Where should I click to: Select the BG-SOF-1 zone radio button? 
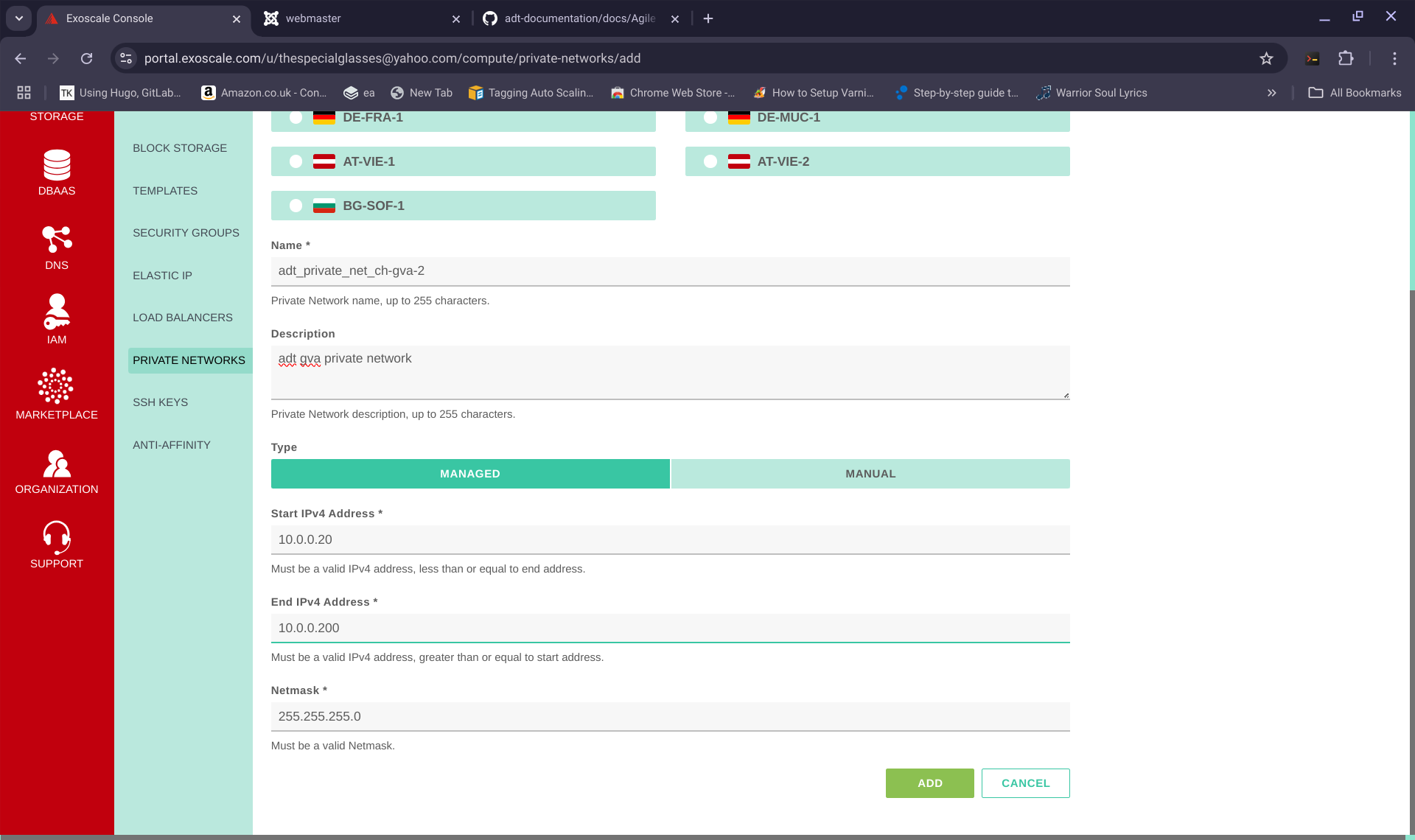tap(296, 206)
